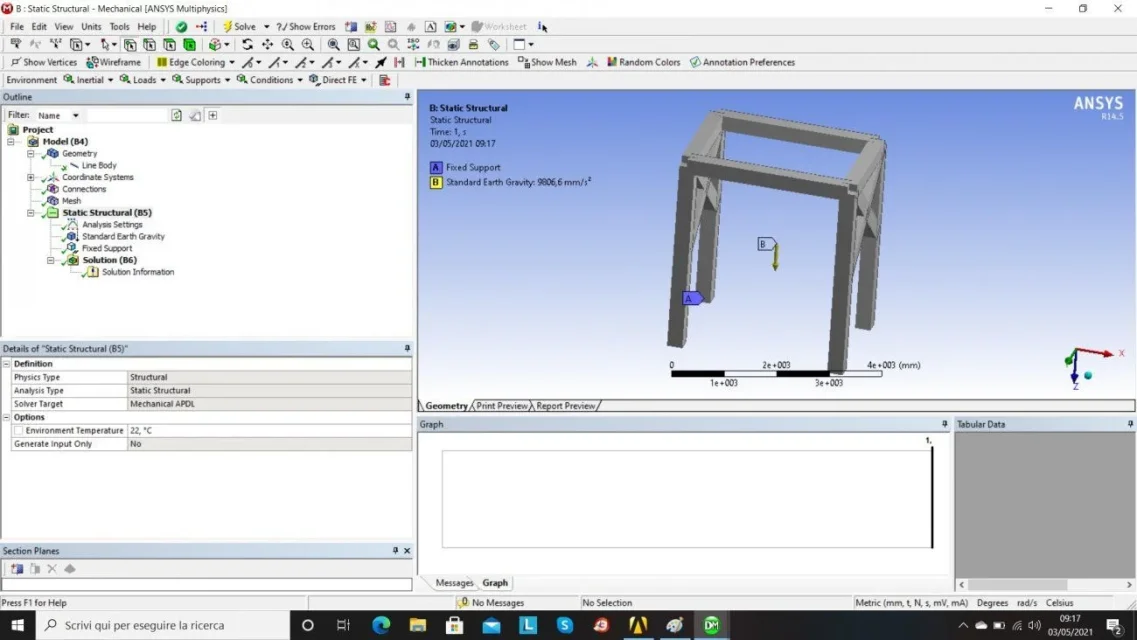Viewport: 1137px width, 640px height.
Task: Switch to the Print Preview tab
Action: [x=502, y=406]
